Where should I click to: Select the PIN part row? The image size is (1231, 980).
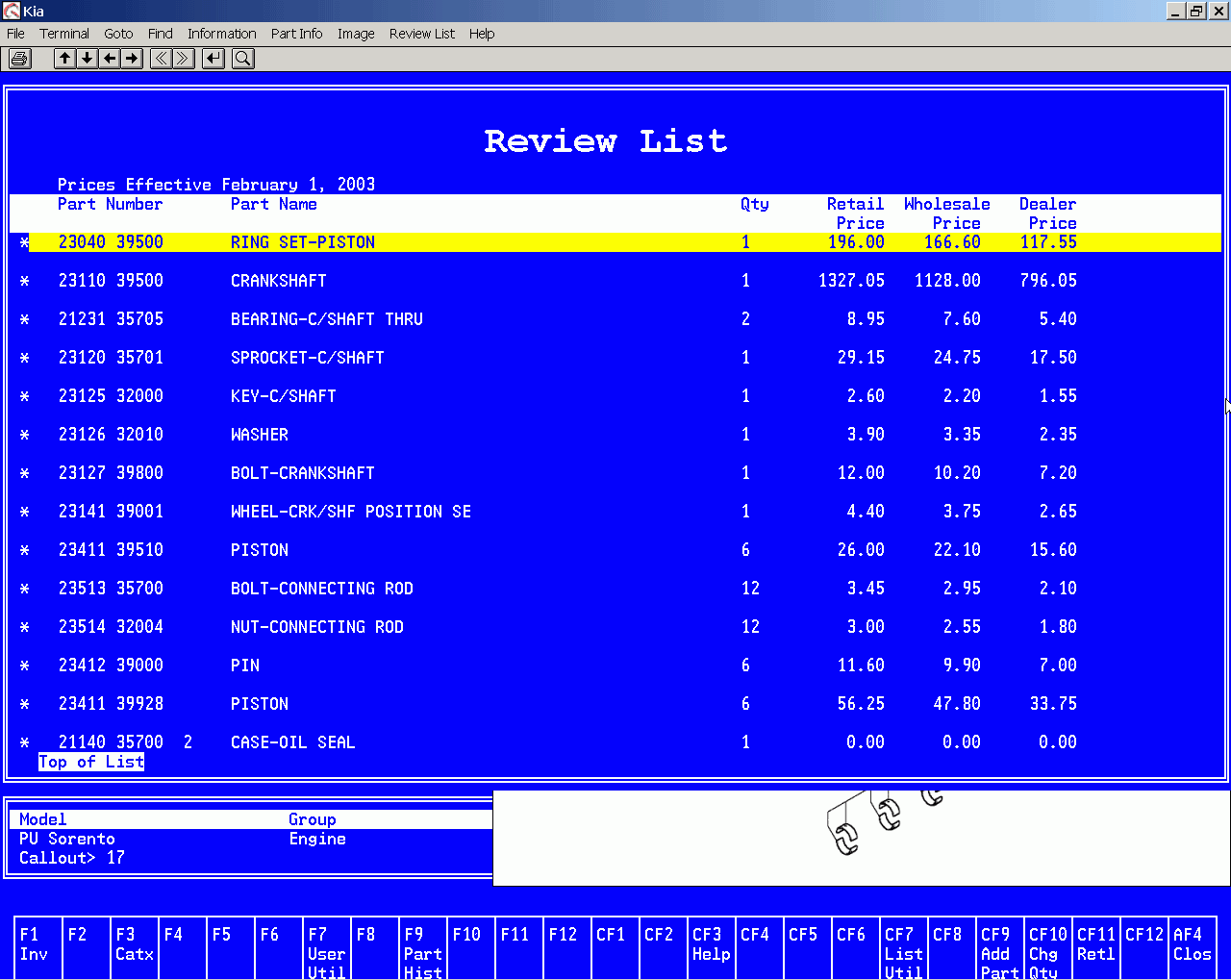(x=615, y=666)
